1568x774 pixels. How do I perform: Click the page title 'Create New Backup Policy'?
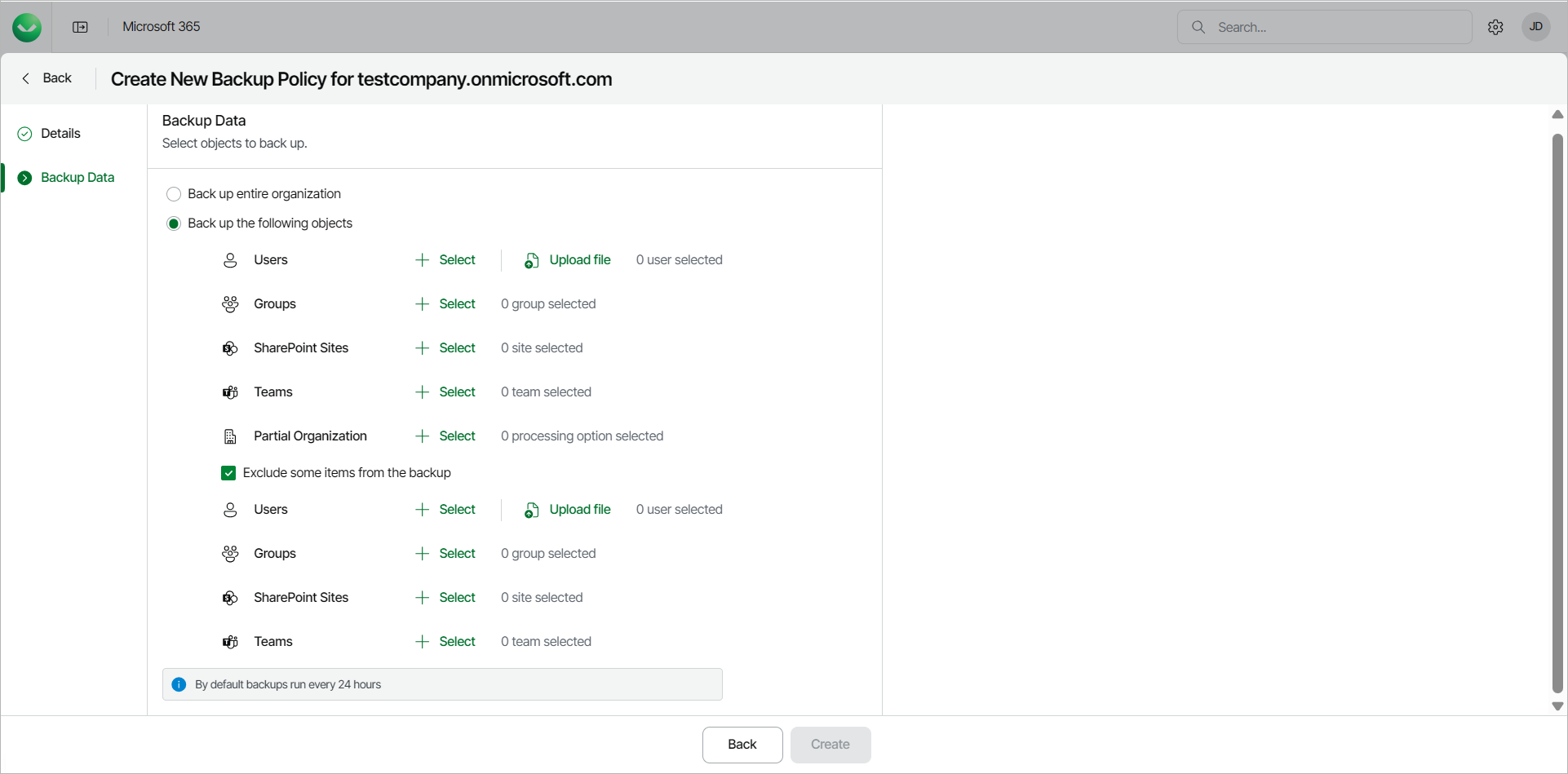pyautogui.click(x=361, y=79)
